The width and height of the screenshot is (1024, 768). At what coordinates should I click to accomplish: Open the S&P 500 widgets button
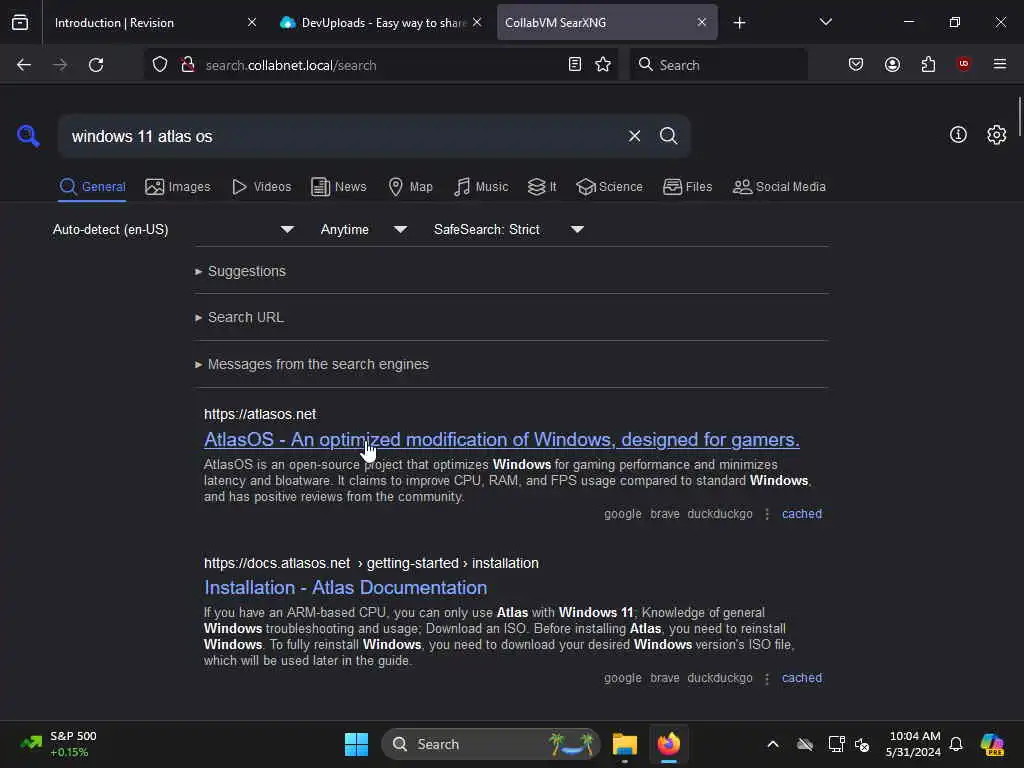(x=59, y=744)
